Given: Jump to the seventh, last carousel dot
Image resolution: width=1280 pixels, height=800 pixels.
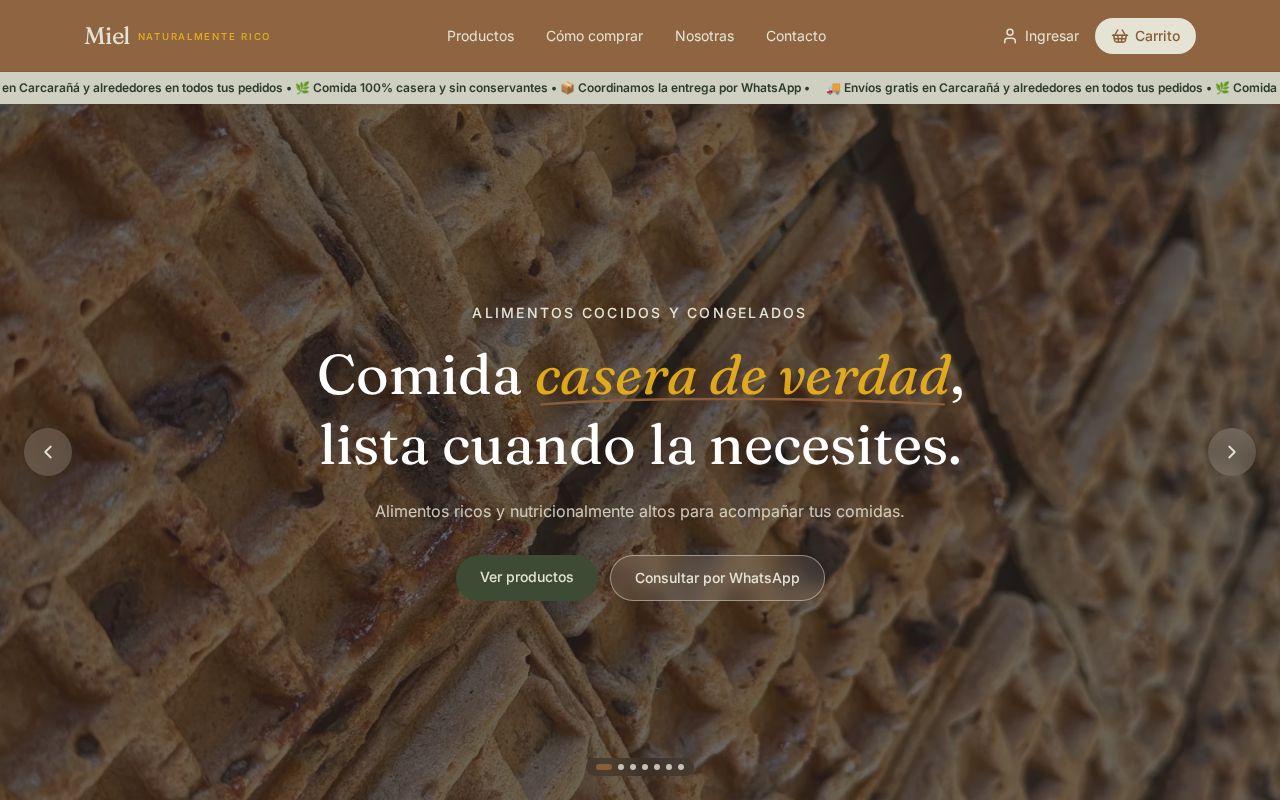Looking at the screenshot, I should coord(681,767).
